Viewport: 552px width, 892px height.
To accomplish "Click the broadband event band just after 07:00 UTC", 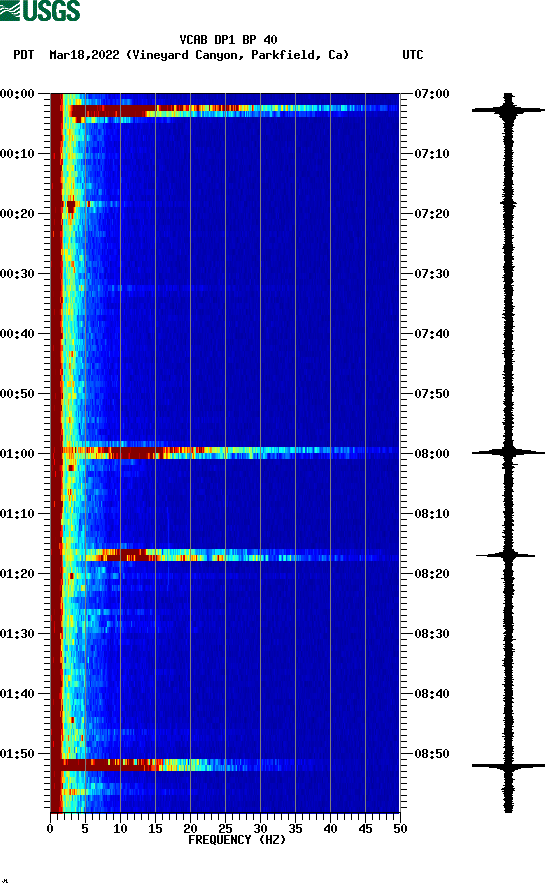I will (x=233, y=112).
